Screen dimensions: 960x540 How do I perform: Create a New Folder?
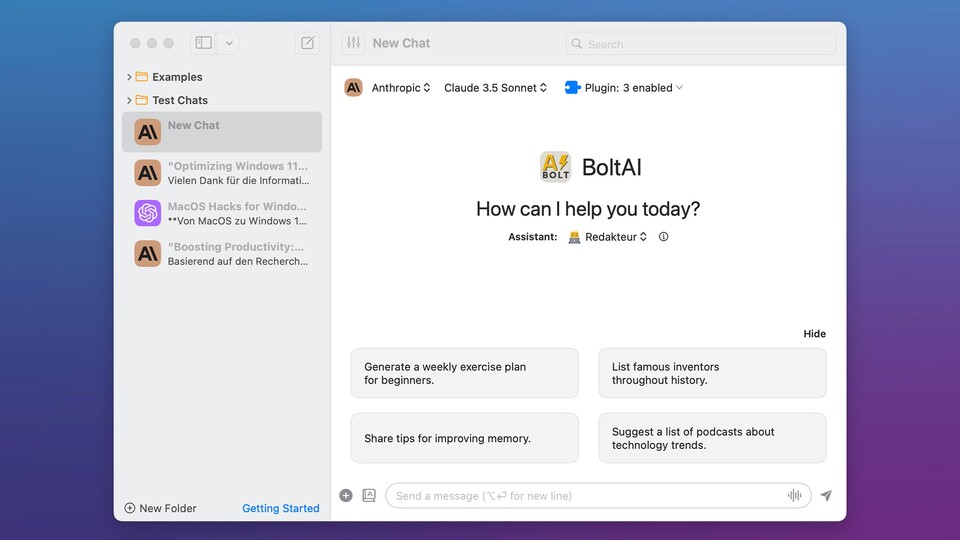[160, 508]
